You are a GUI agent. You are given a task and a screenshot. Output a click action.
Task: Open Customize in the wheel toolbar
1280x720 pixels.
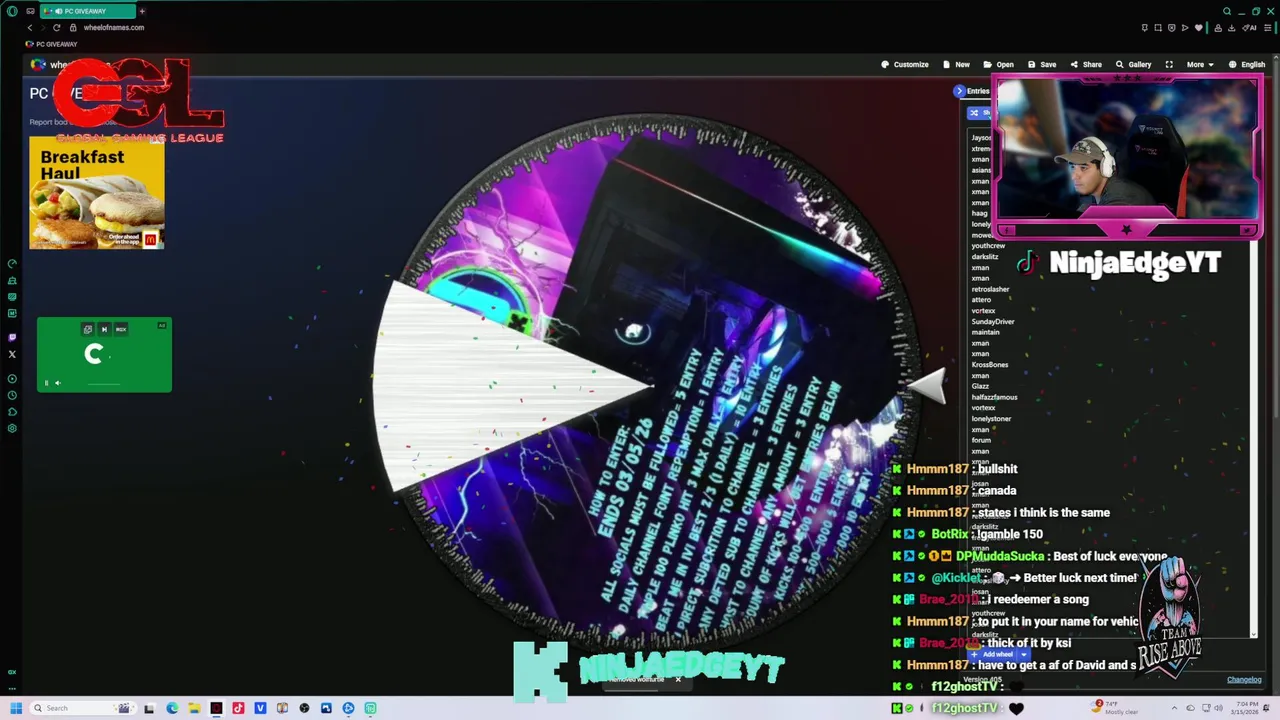[905, 64]
